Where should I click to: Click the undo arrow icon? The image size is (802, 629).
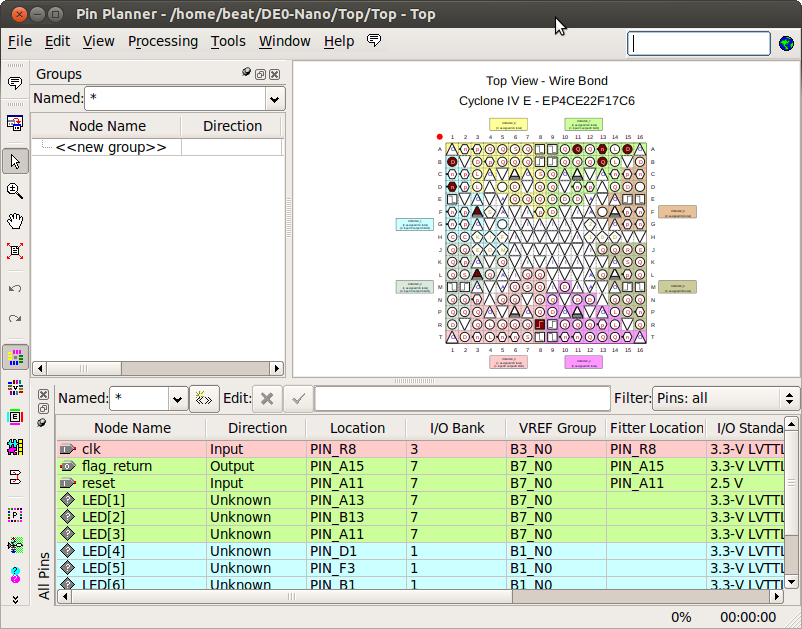coord(15,289)
